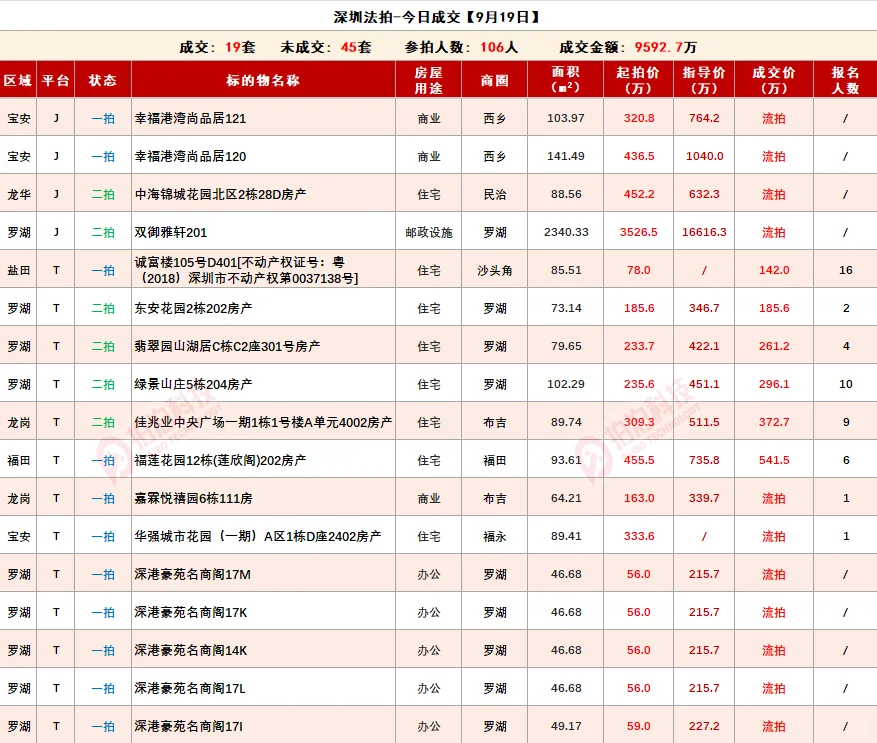The height and width of the screenshot is (743, 877).
Task: Click the 房屋用途 column header
Action: click(428, 80)
